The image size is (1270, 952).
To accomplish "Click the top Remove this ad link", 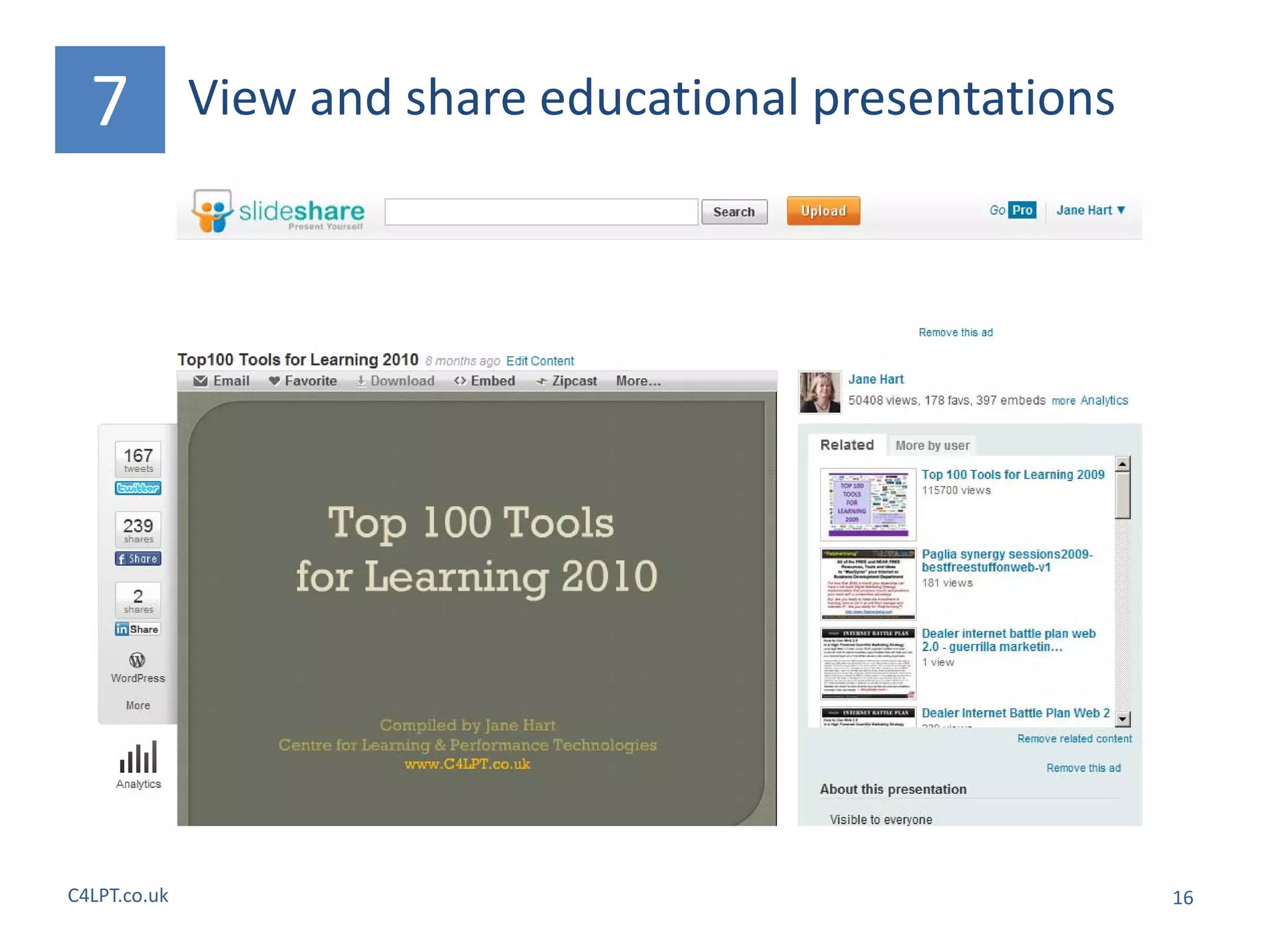I will point(956,332).
